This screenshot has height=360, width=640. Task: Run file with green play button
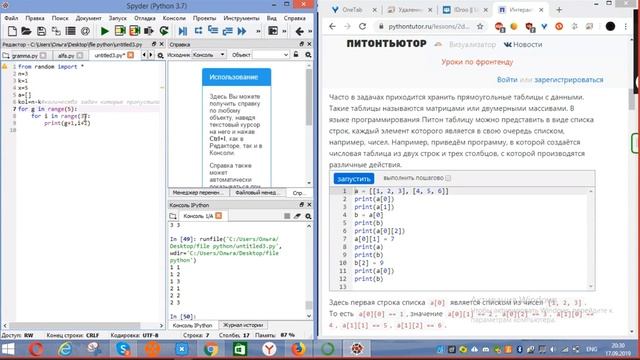(x=104, y=31)
